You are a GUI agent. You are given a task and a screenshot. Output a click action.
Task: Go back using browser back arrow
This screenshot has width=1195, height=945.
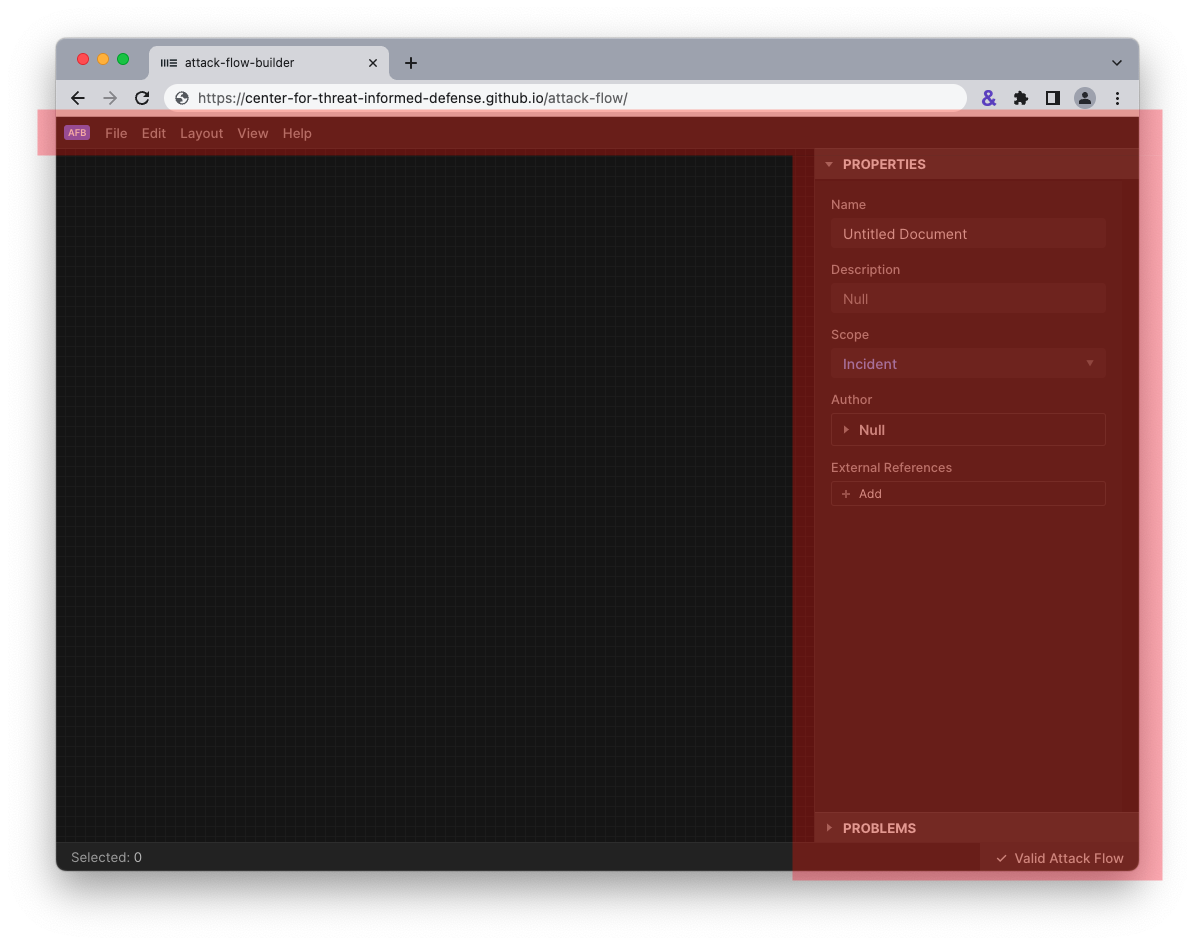pyautogui.click(x=78, y=98)
